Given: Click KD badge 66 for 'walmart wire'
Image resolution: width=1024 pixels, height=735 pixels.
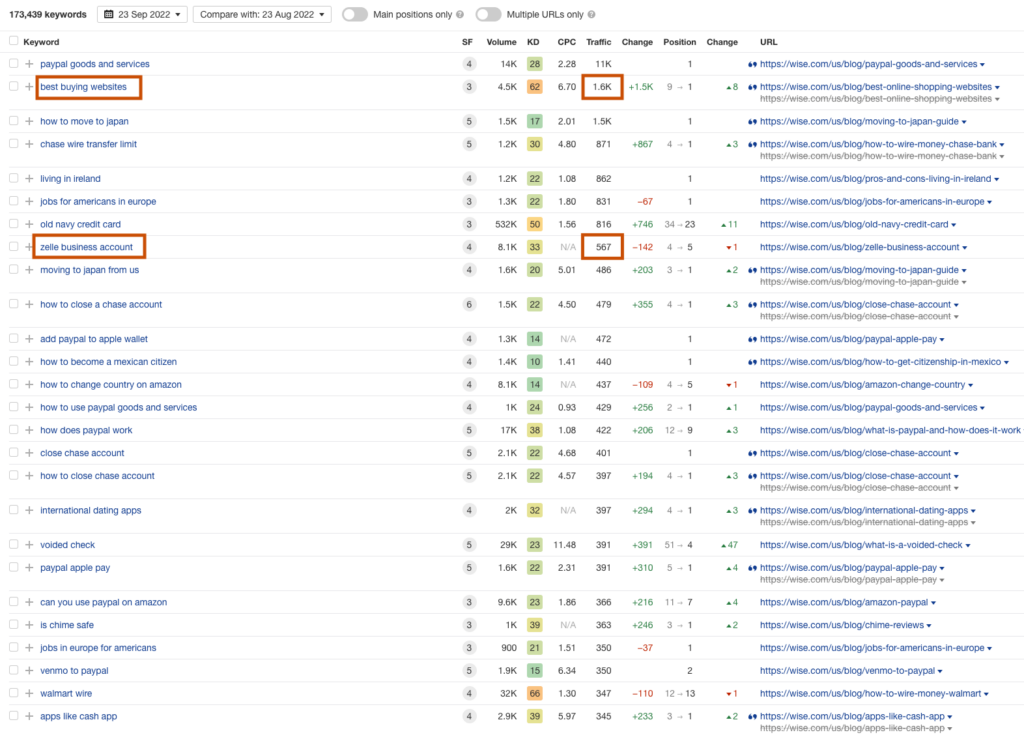Looking at the screenshot, I should (535, 693).
